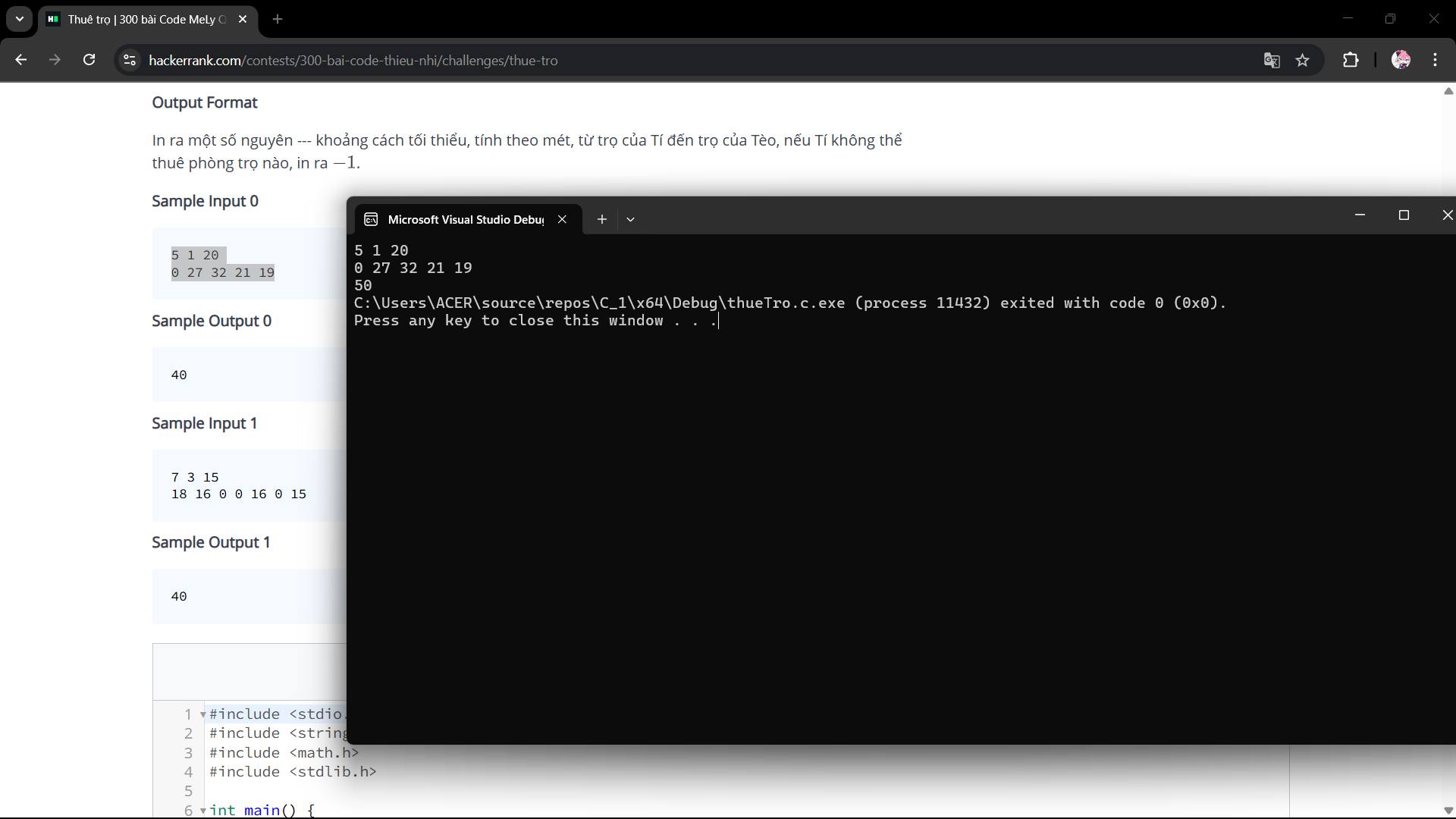Click 'Press any key to close this window' line

click(535, 321)
